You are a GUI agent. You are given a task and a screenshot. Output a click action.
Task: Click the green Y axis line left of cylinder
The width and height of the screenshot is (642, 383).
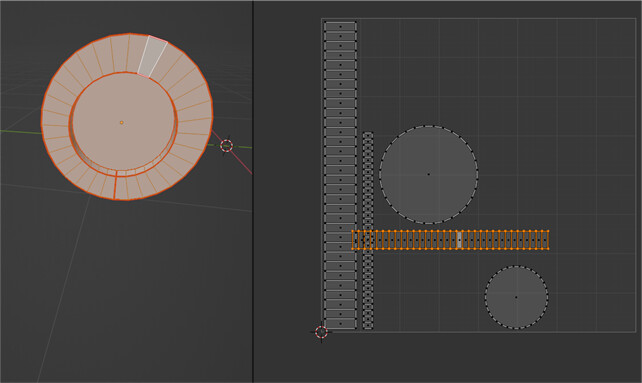point(20,132)
